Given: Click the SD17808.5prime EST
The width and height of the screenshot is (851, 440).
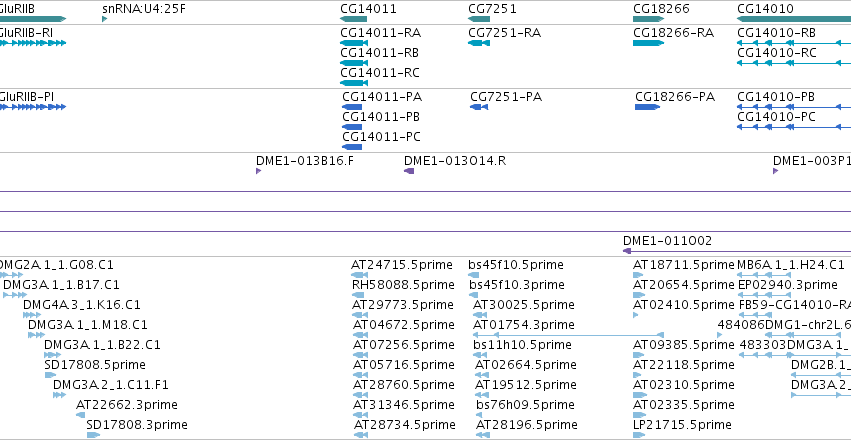Looking at the screenshot, I should click(x=50, y=375).
